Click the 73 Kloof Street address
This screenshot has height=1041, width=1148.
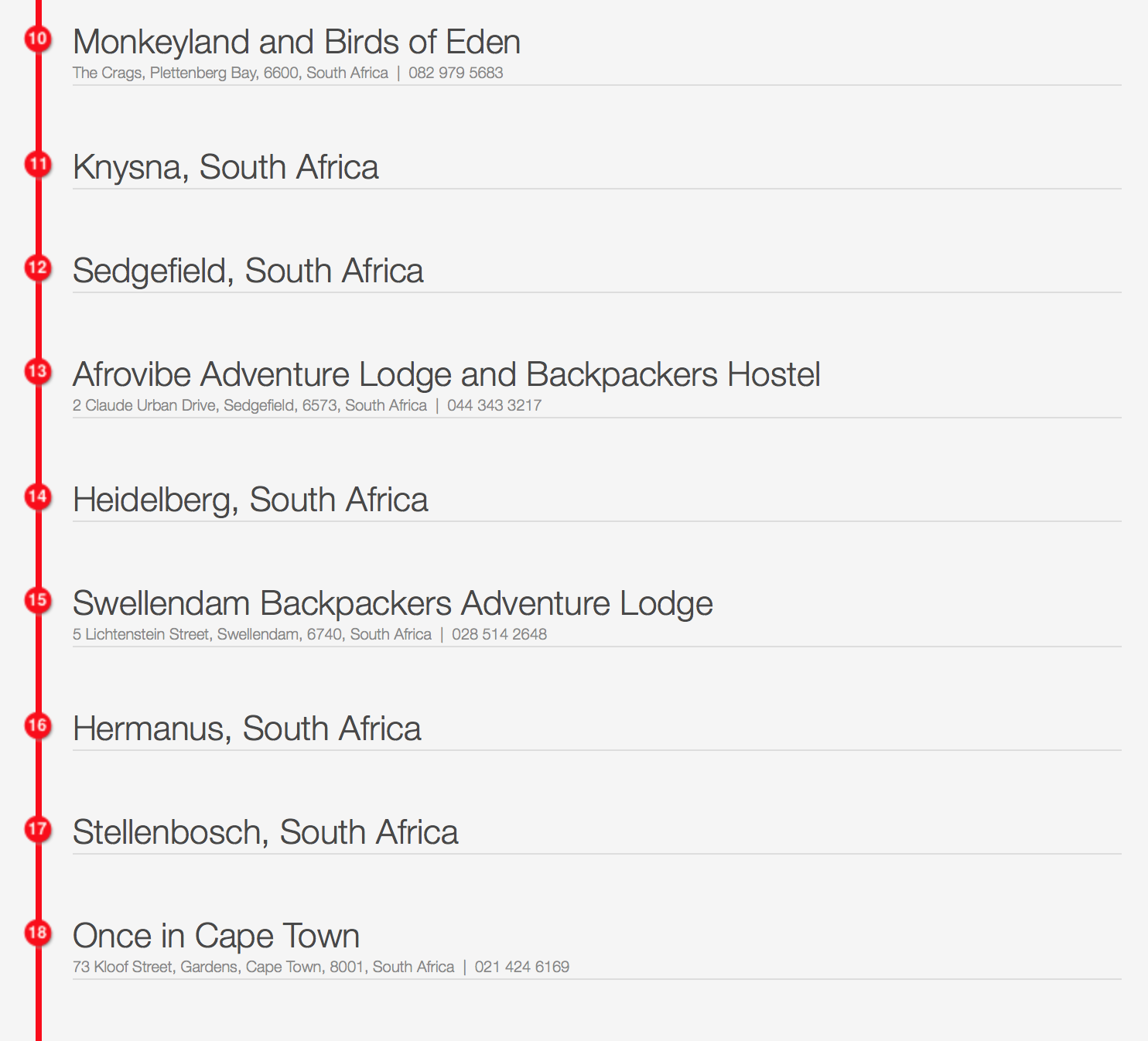pyautogui.click(x=263, y=967)
